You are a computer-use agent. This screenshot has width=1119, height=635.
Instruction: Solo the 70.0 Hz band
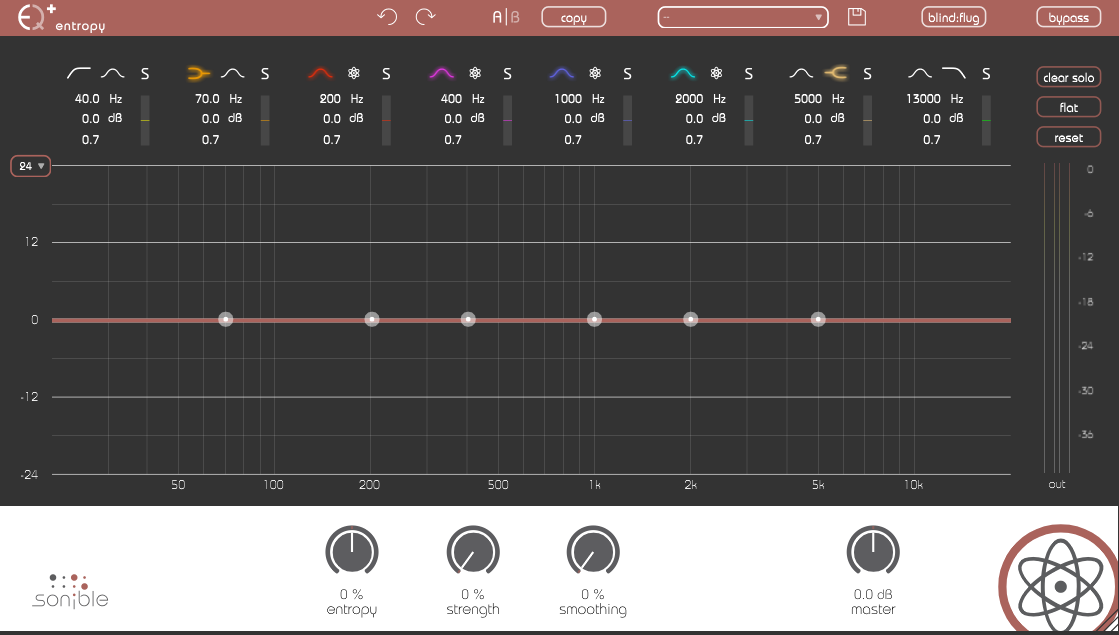pos(265,73)
